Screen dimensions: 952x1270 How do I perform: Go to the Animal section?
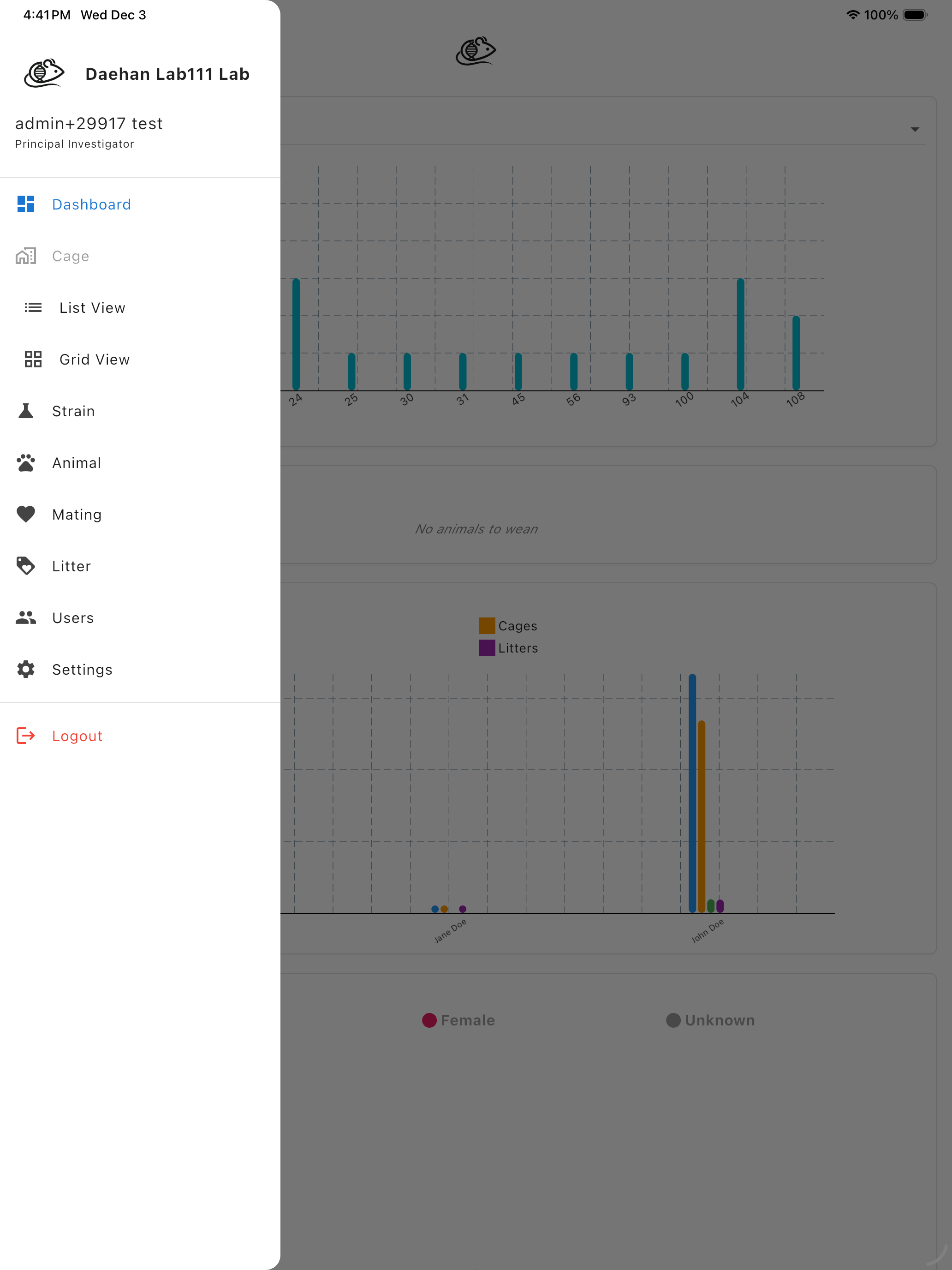(x=140, y=462)
